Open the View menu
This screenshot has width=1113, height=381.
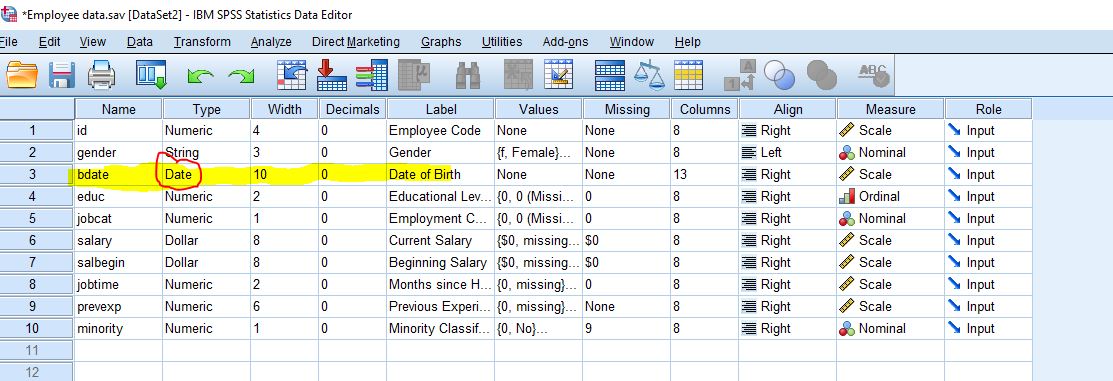point(93,42)
